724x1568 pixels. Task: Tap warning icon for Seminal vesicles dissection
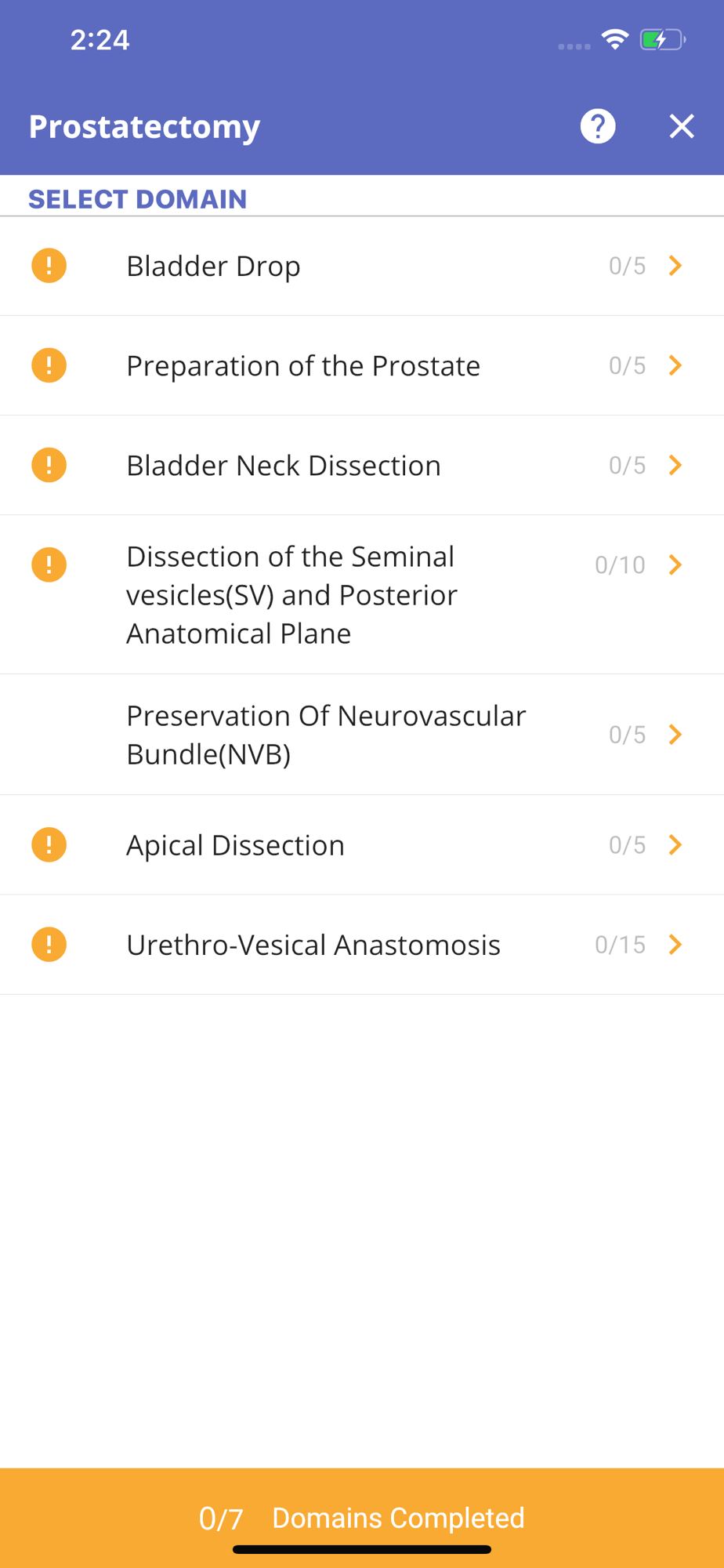coord(49,564)
